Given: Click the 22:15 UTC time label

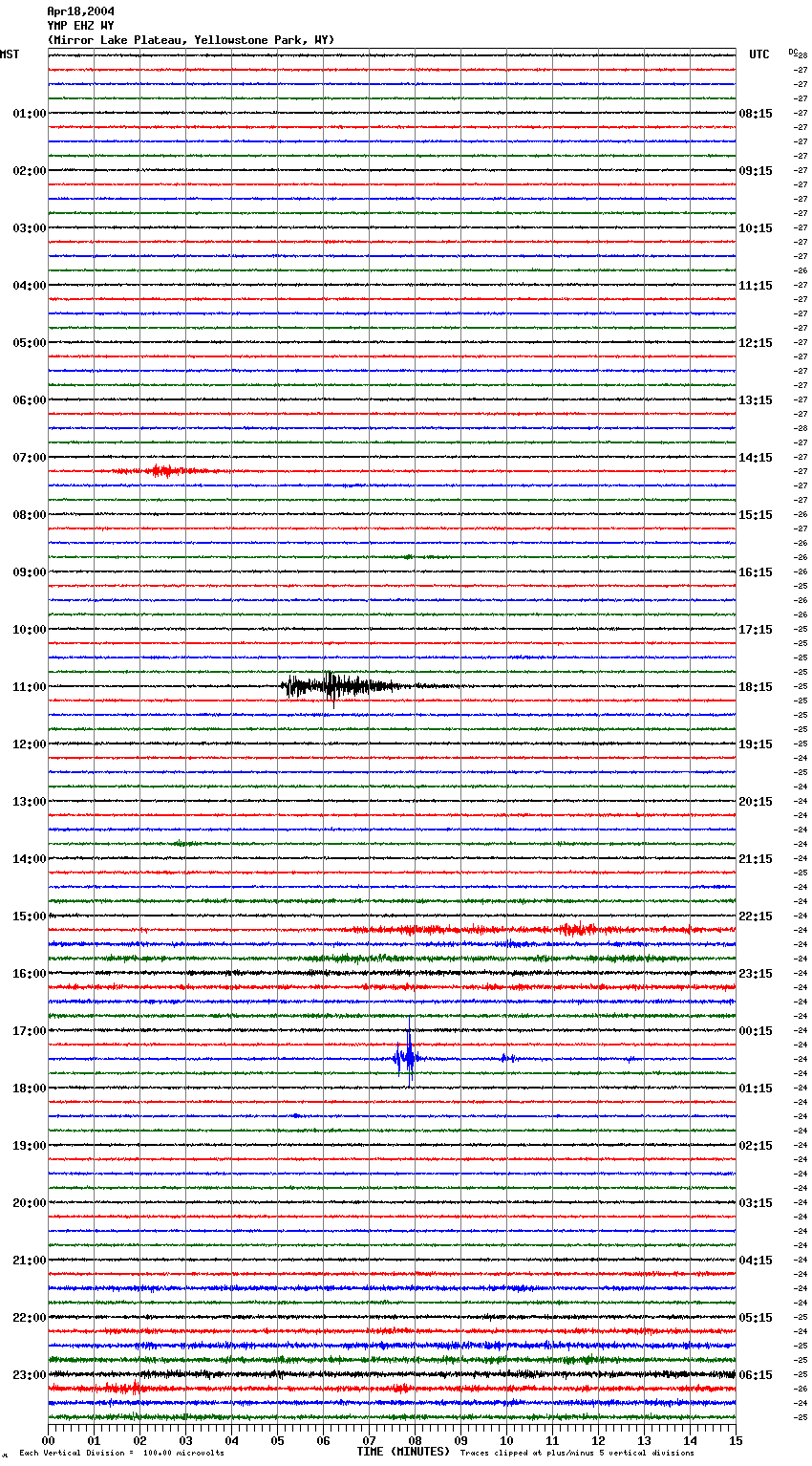Looking at the screenshot, I should point(756,916).
